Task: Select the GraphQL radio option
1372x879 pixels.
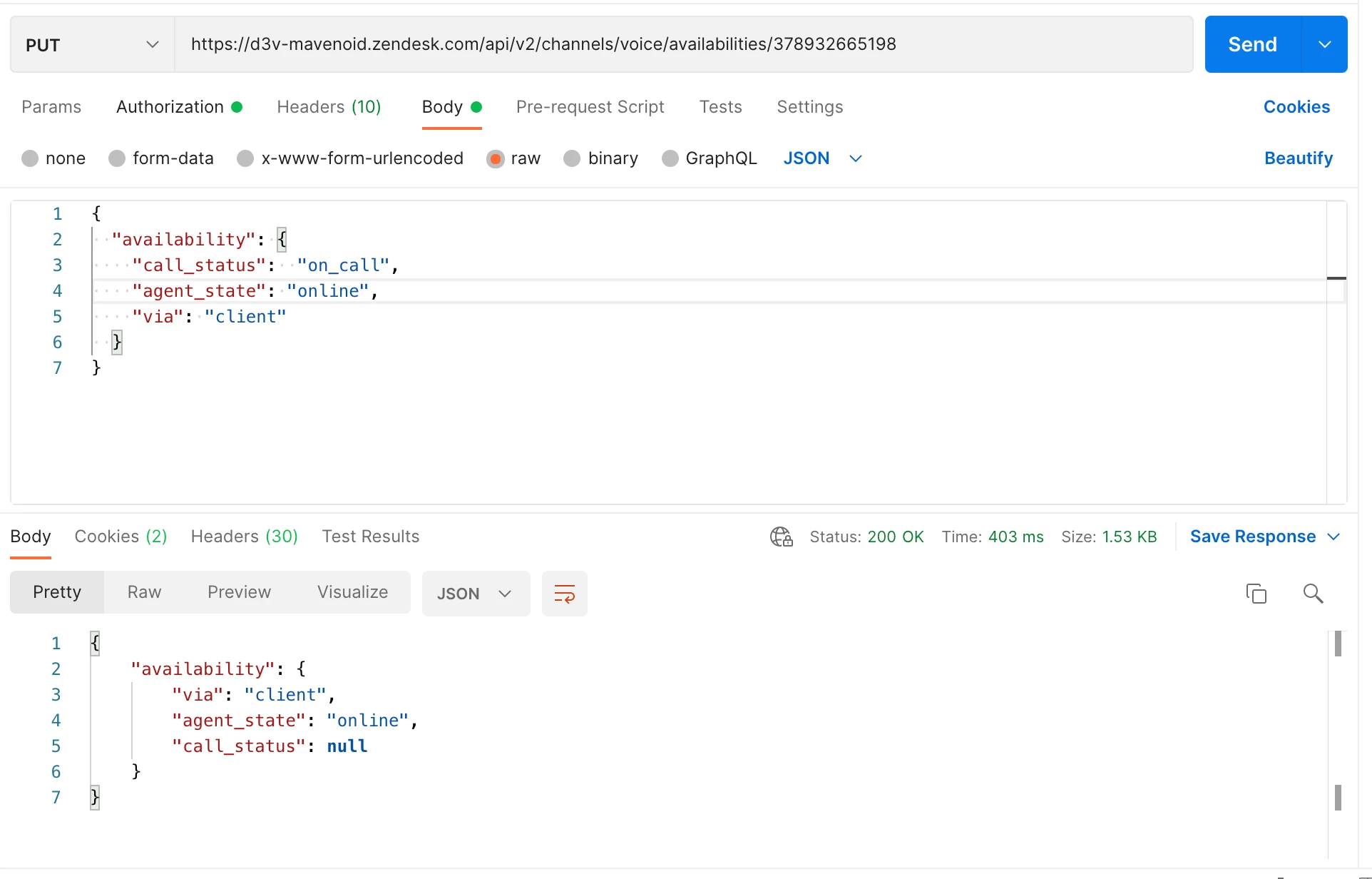Action: tap(670, 158)
